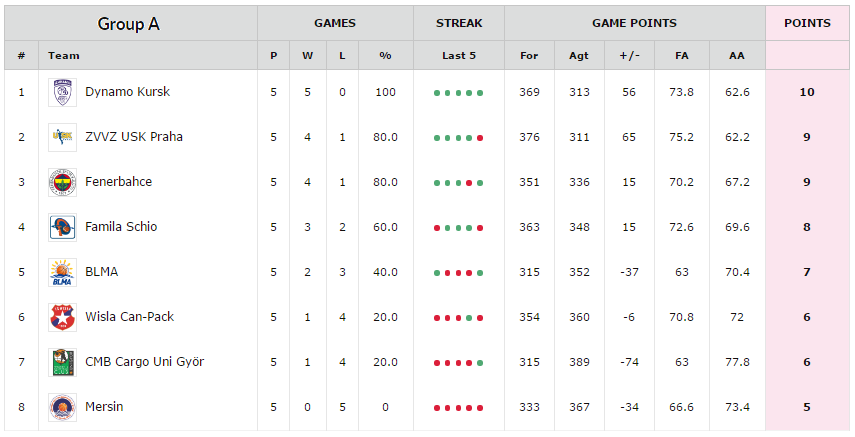Click the CMB Cargo Uni Györ logo

(62, 362)
